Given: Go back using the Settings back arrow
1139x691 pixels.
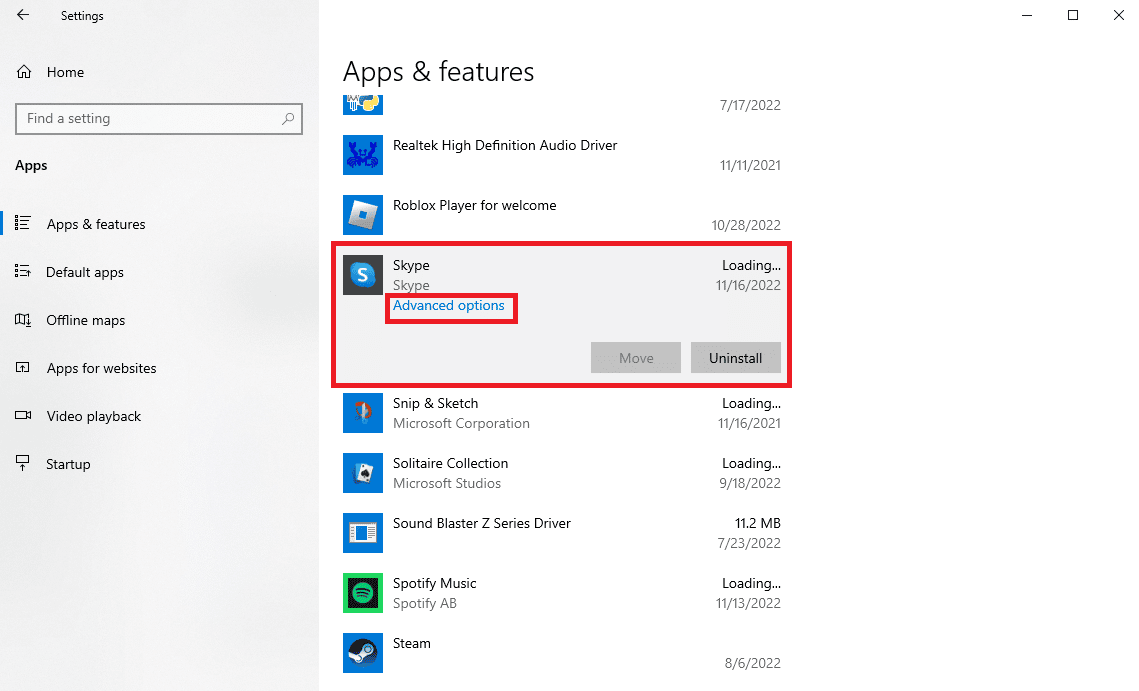Looking at the screenshot, I should click(23, 15).
